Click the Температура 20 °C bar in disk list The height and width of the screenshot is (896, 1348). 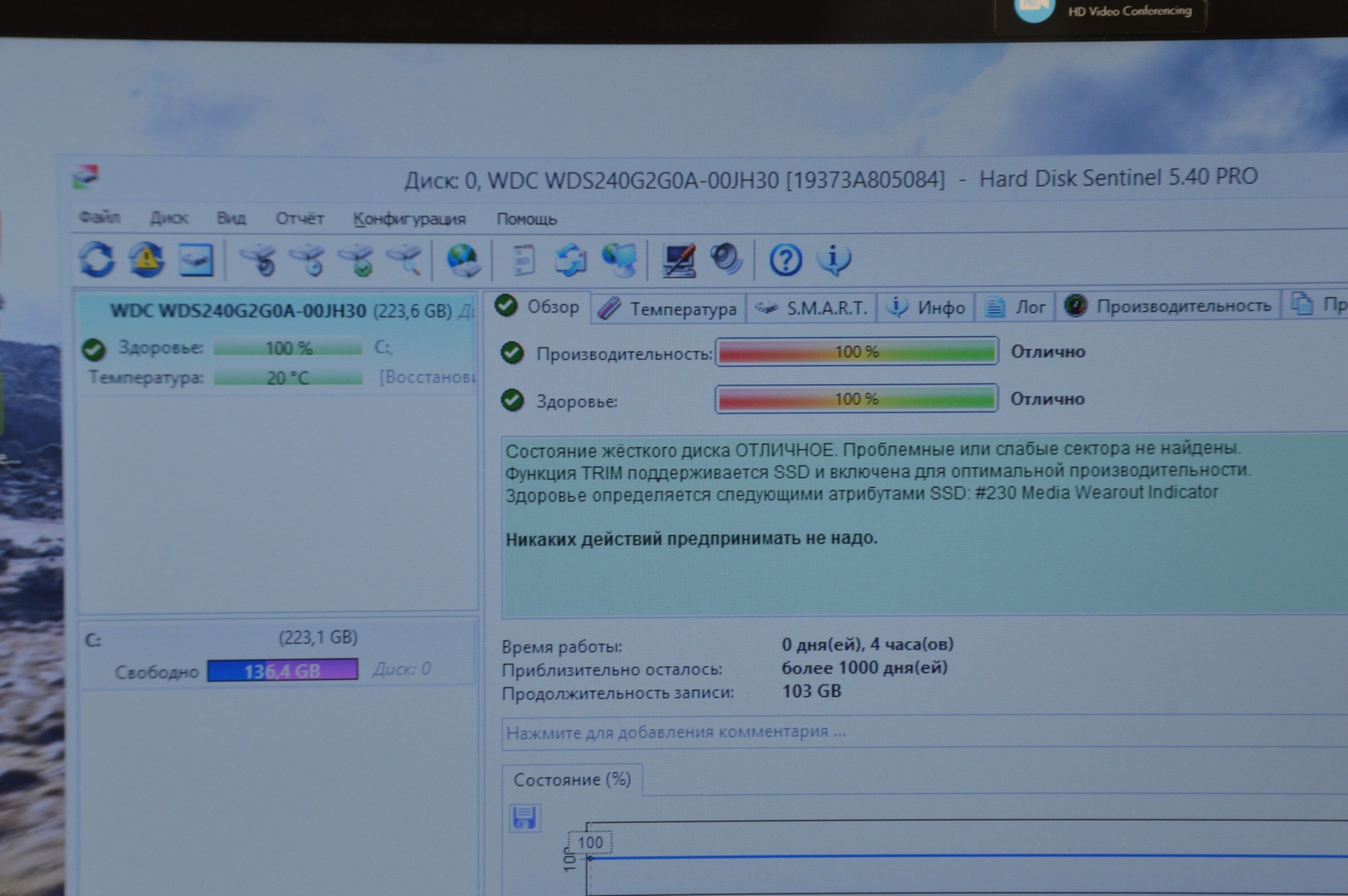[288, 378]
